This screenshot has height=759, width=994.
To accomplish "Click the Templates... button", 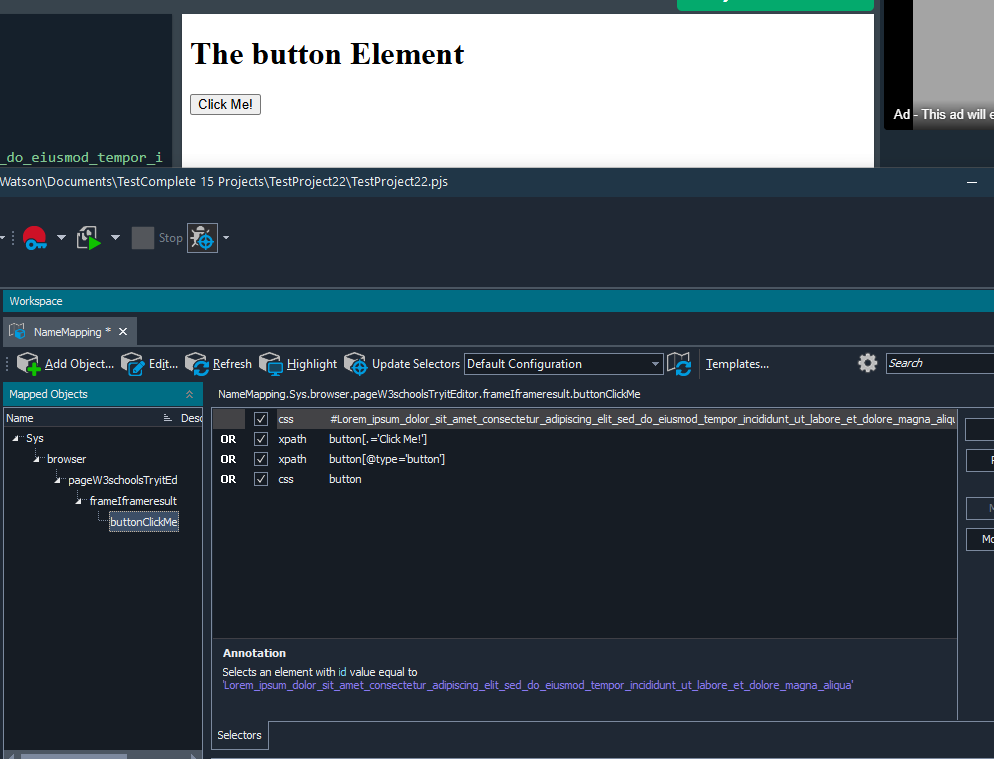I will pyautogui.click(x=737, y=364).
